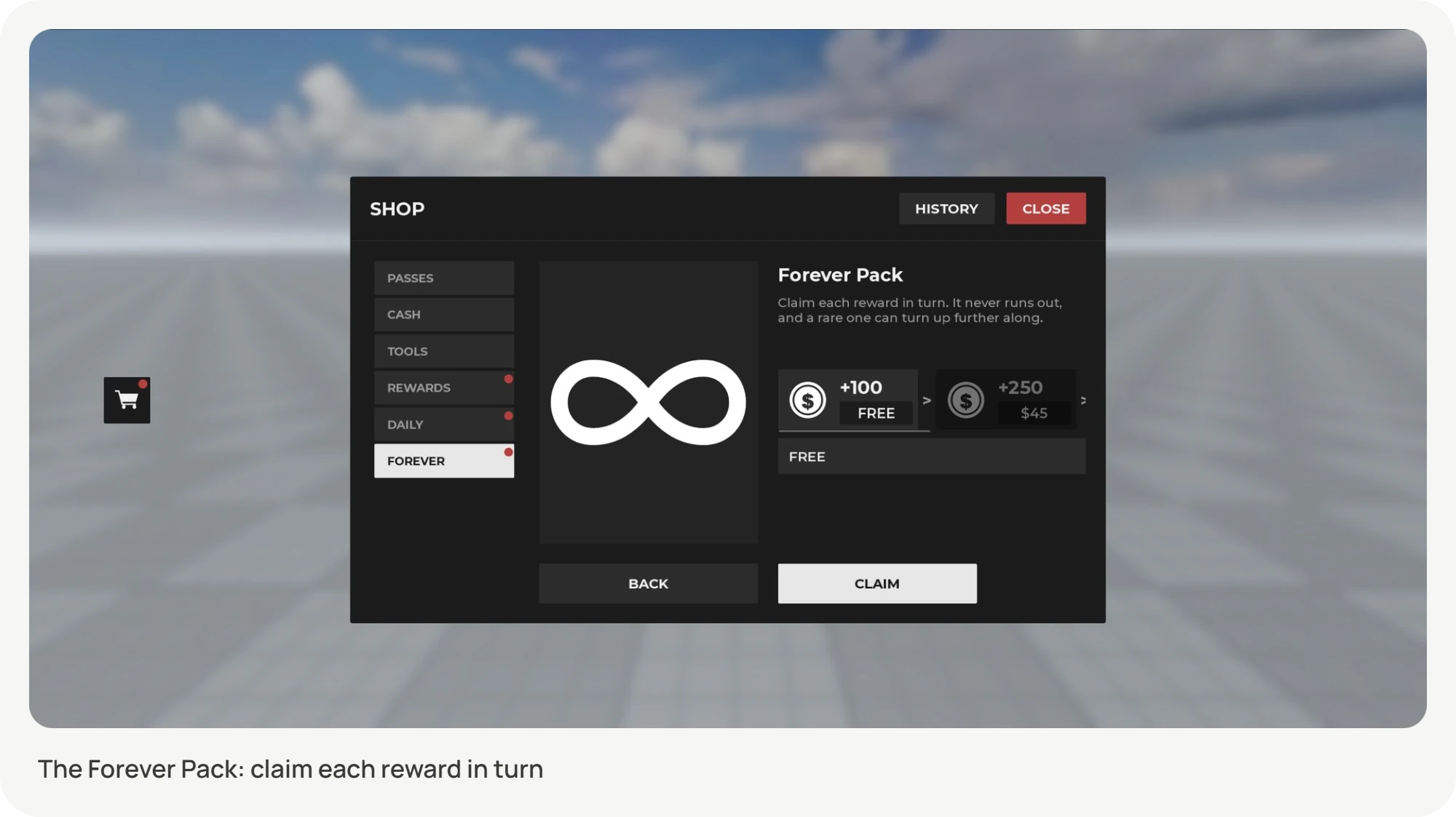Image resolution: width=1456 pixels, height=817 pixels.
Task: Open the HISTORY view
Action: [946, 208]
